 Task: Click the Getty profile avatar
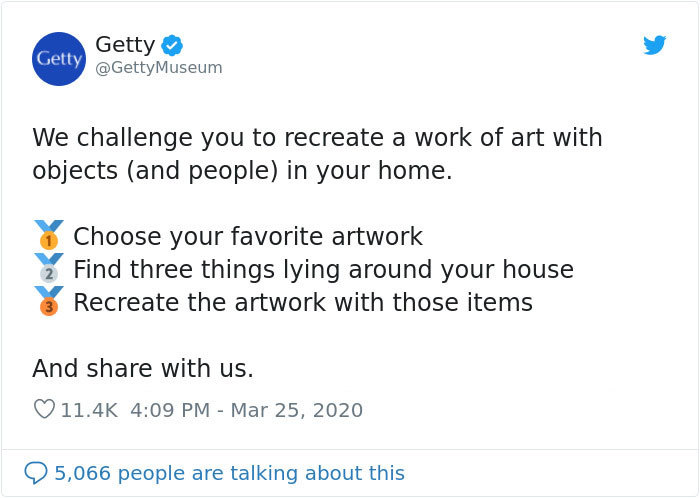(x=59, y=59)
